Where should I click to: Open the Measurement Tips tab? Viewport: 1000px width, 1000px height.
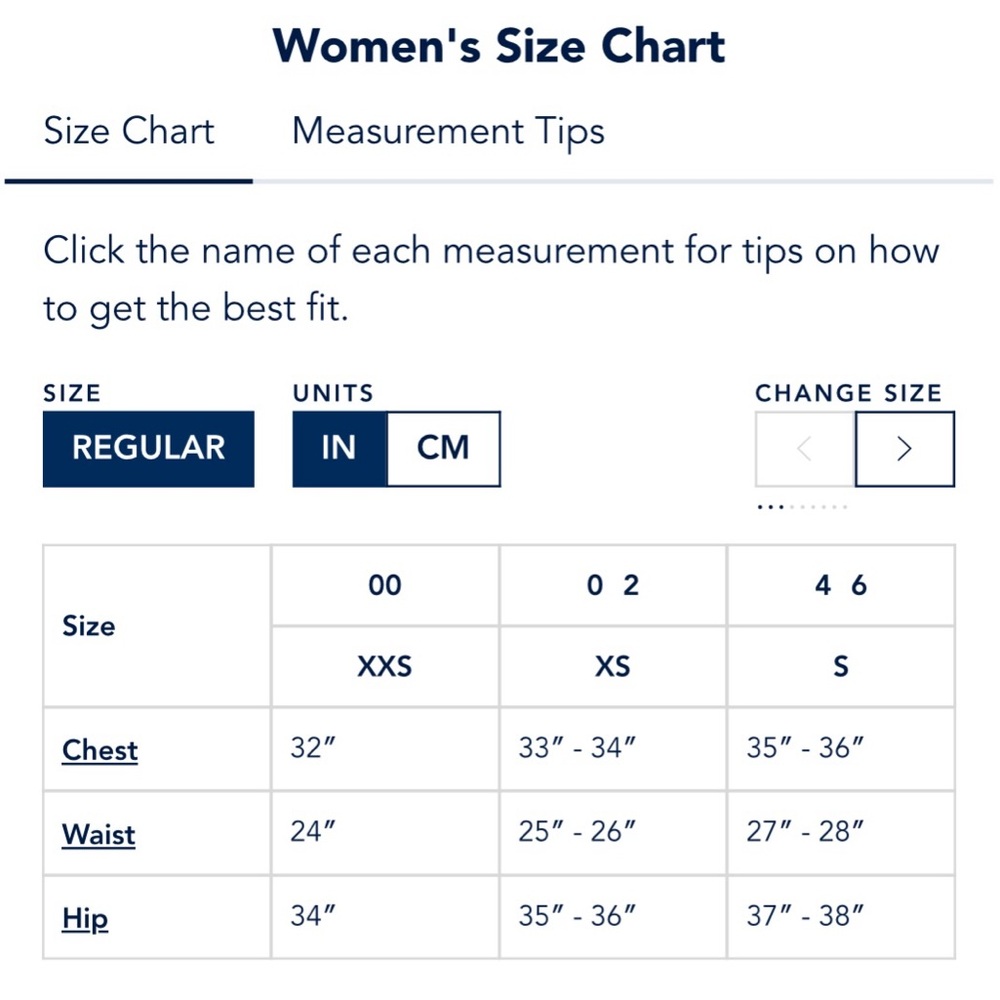[x=448, y=131]
